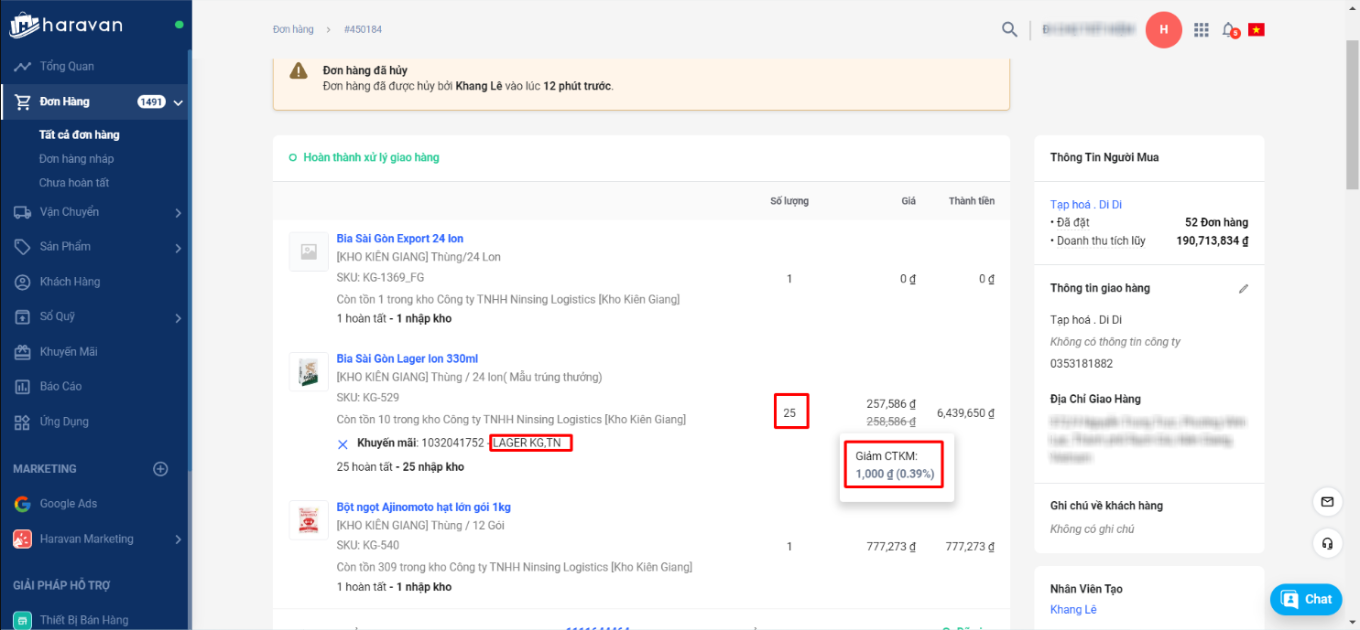Click the search magnifier icon
This screenshot has height=630, width=1360.
(1009, 29)
